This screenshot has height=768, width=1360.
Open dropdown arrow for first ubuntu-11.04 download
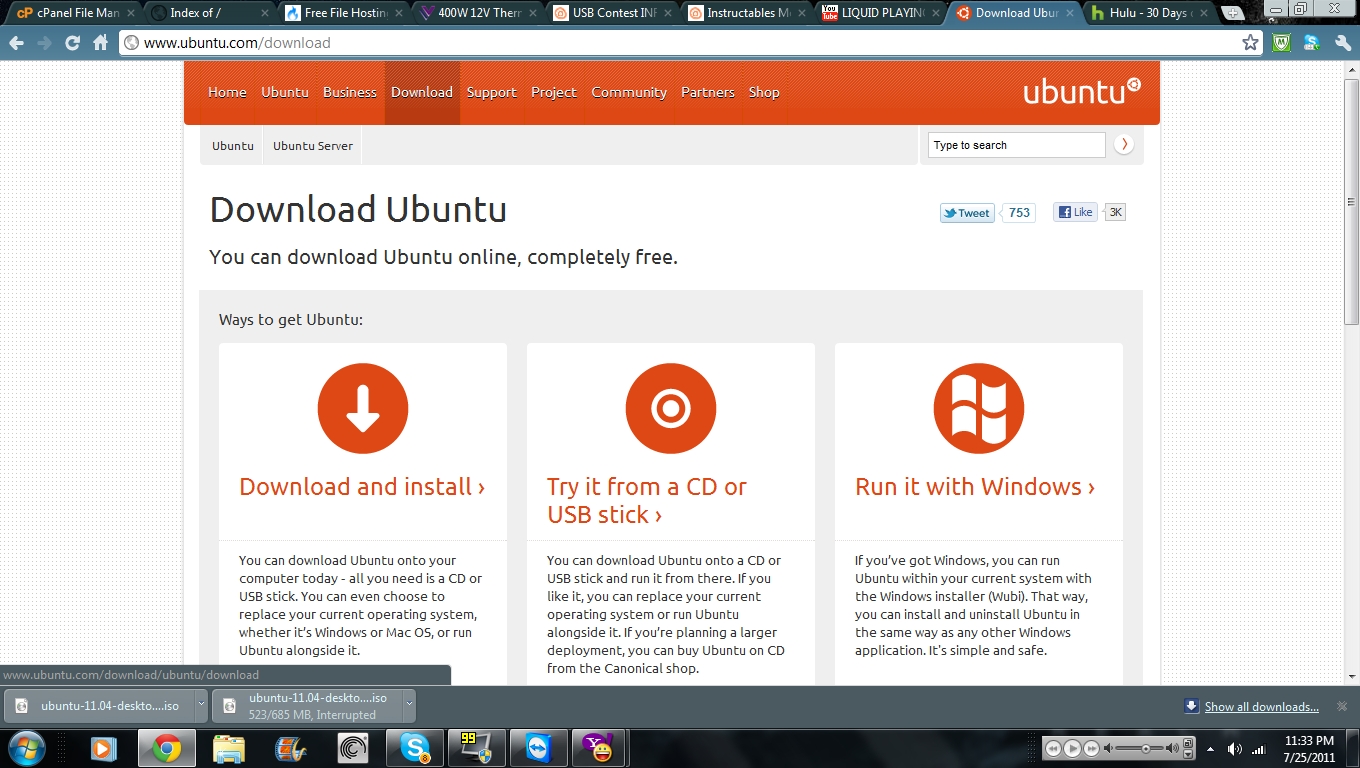click(x=201, y=705)
